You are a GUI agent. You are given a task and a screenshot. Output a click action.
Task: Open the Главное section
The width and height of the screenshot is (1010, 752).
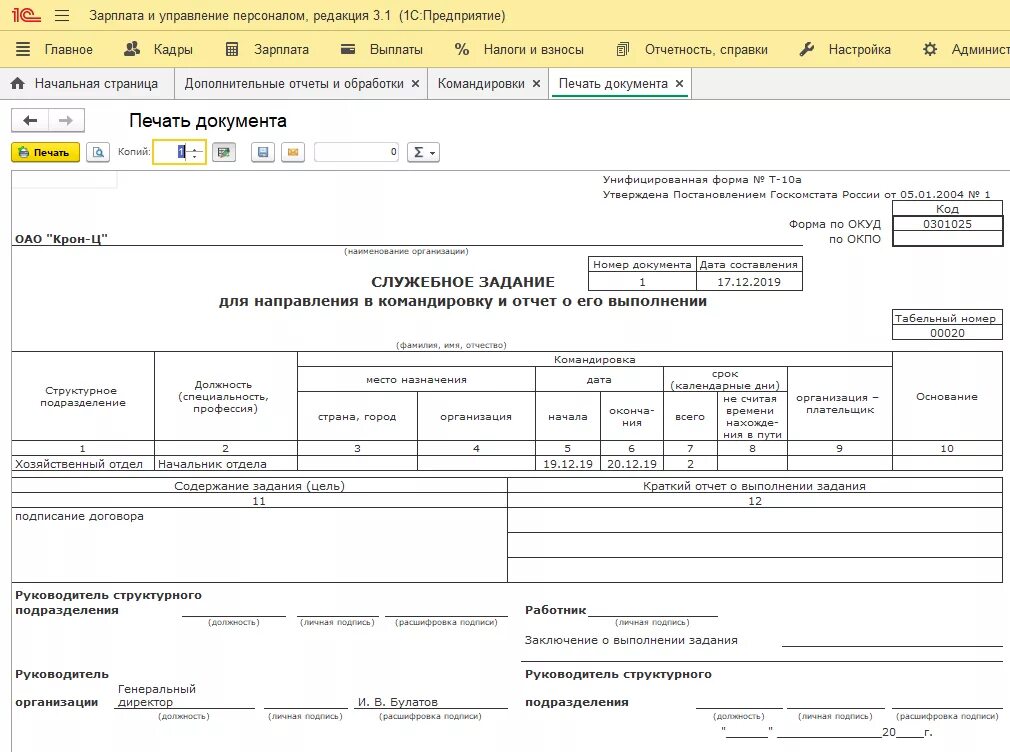click(54, 49)
